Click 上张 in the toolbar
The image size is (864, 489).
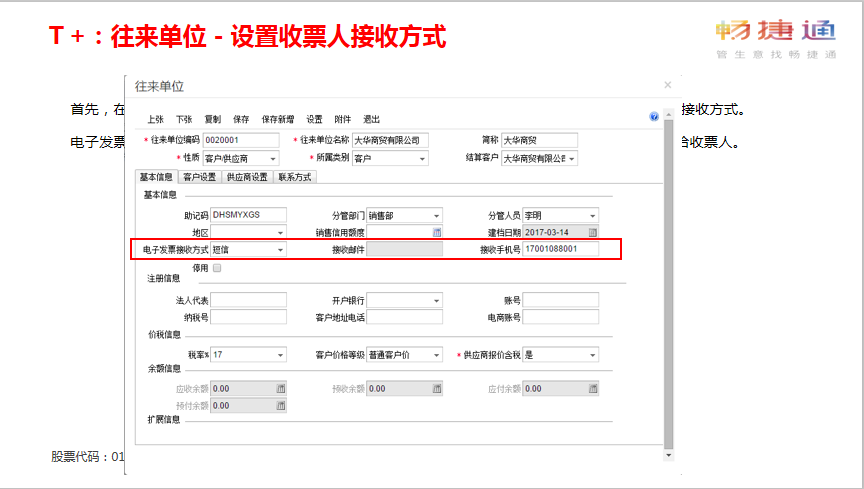155,119
